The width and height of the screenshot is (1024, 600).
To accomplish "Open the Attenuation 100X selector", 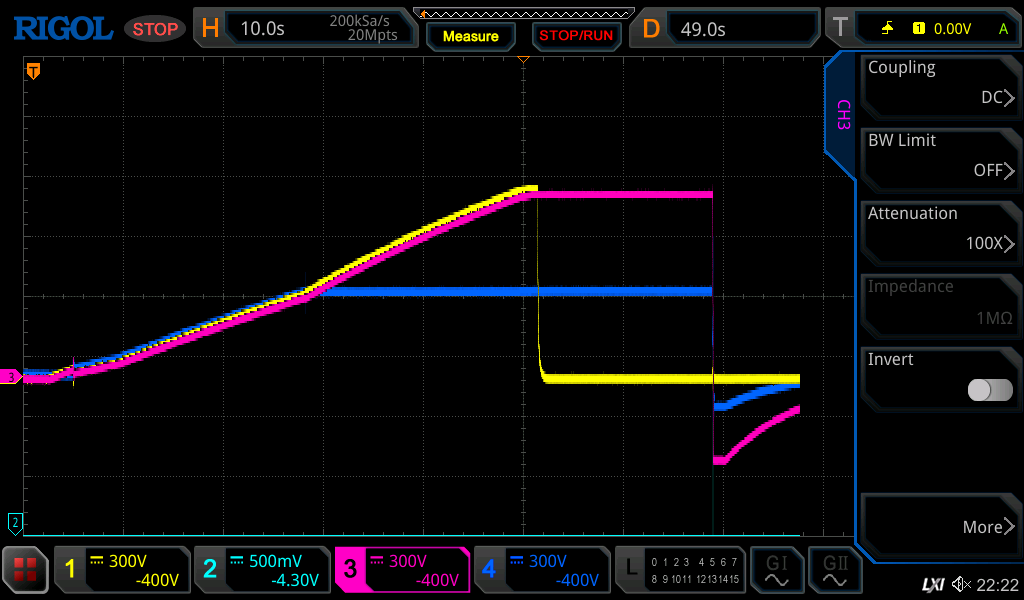I will (x=940, y=230).
